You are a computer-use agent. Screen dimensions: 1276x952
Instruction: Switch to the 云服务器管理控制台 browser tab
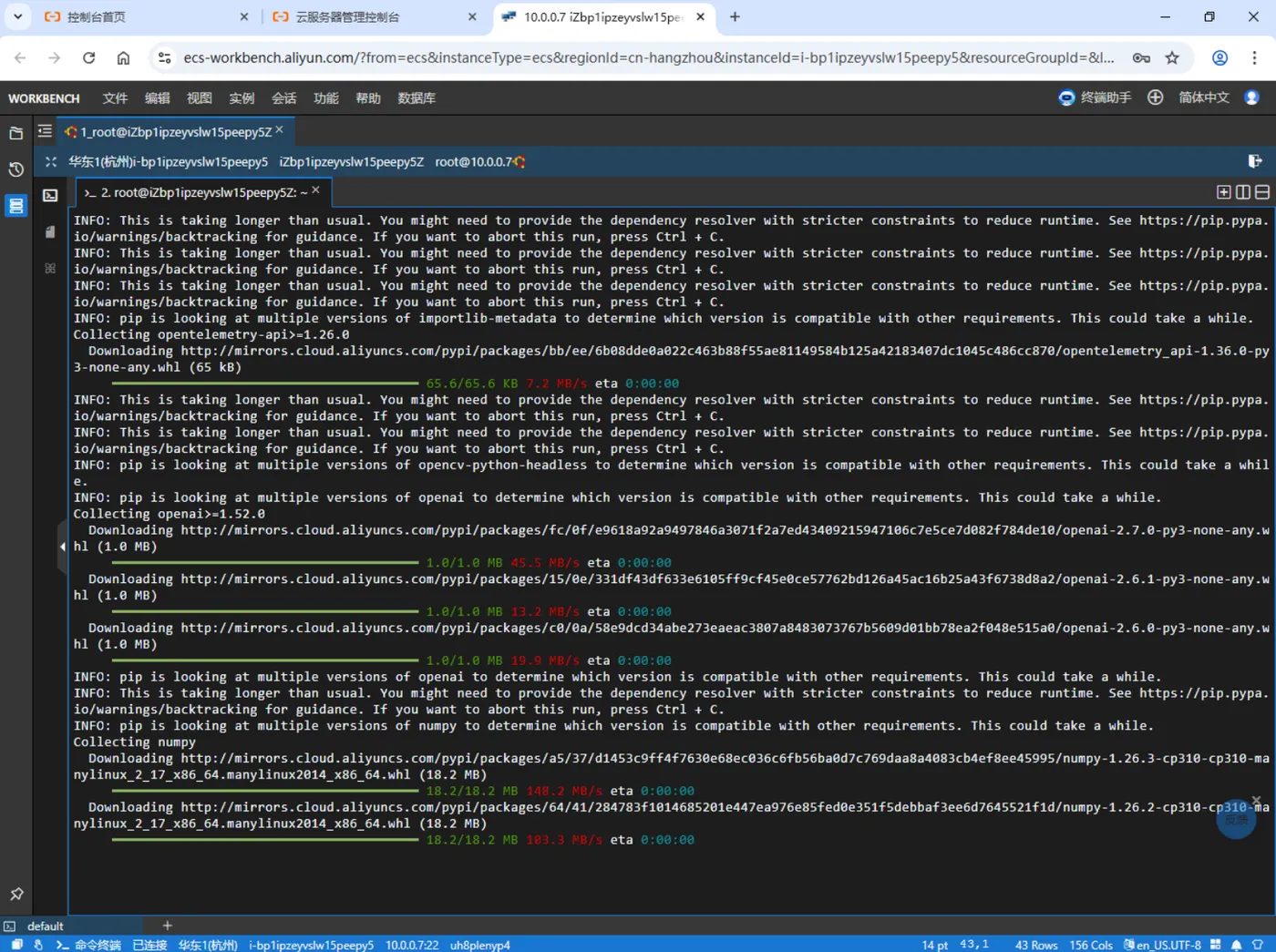(375, 17)
